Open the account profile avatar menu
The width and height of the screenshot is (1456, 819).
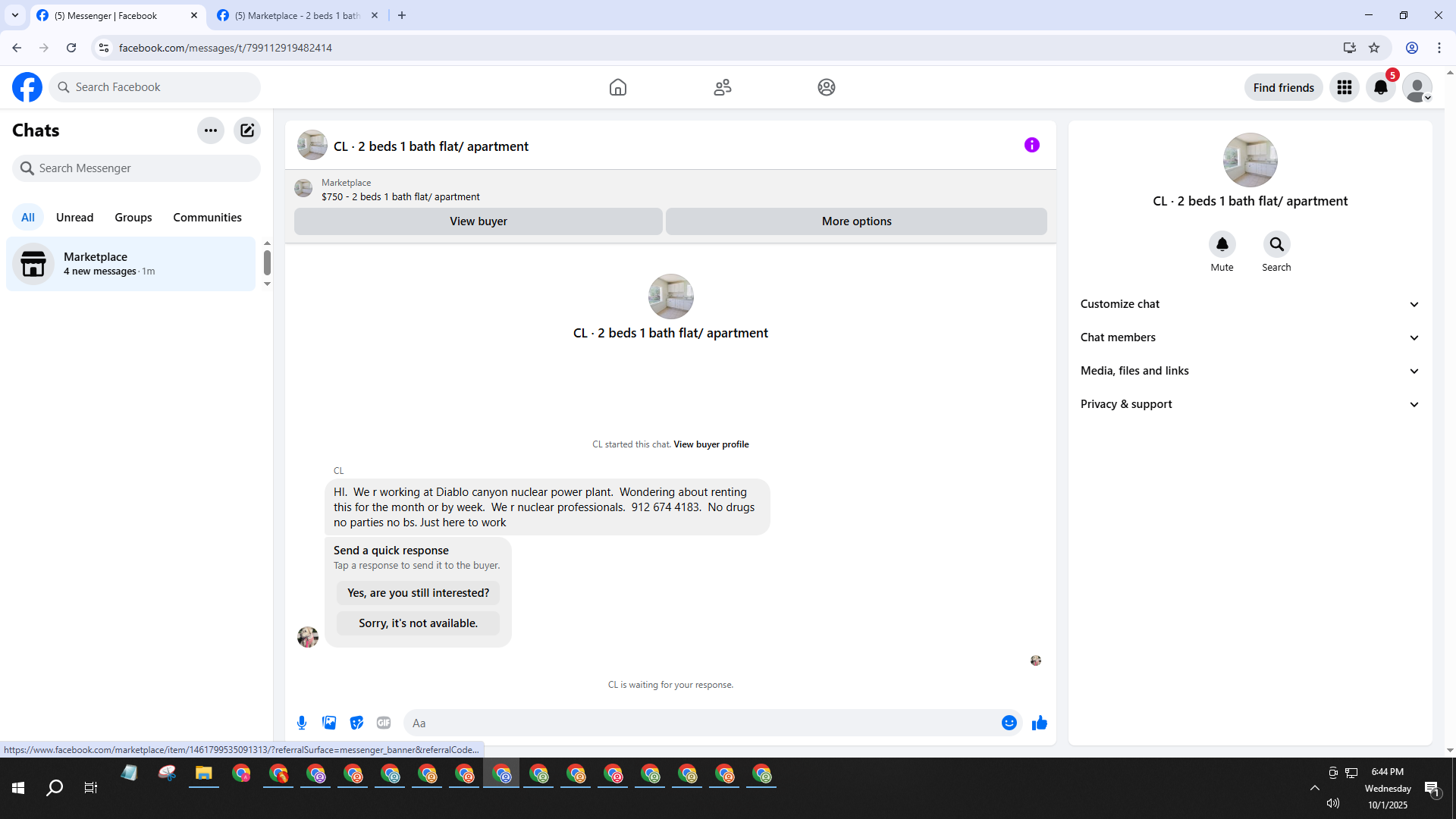pyautogui.click(x=1417, y=87)
